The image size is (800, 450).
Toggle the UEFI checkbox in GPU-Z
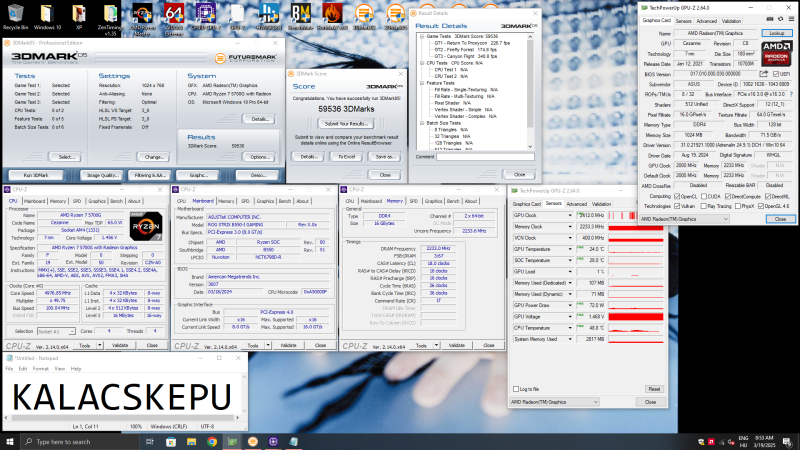[x=776, y=74]
